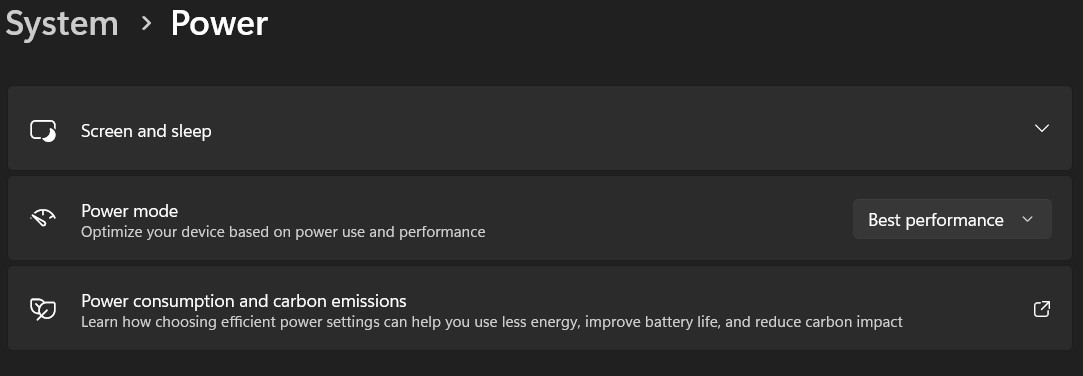Click 'Learn how choosing efficient power settings' text
The image size is (1083, 376).
[x=491, y=322]
